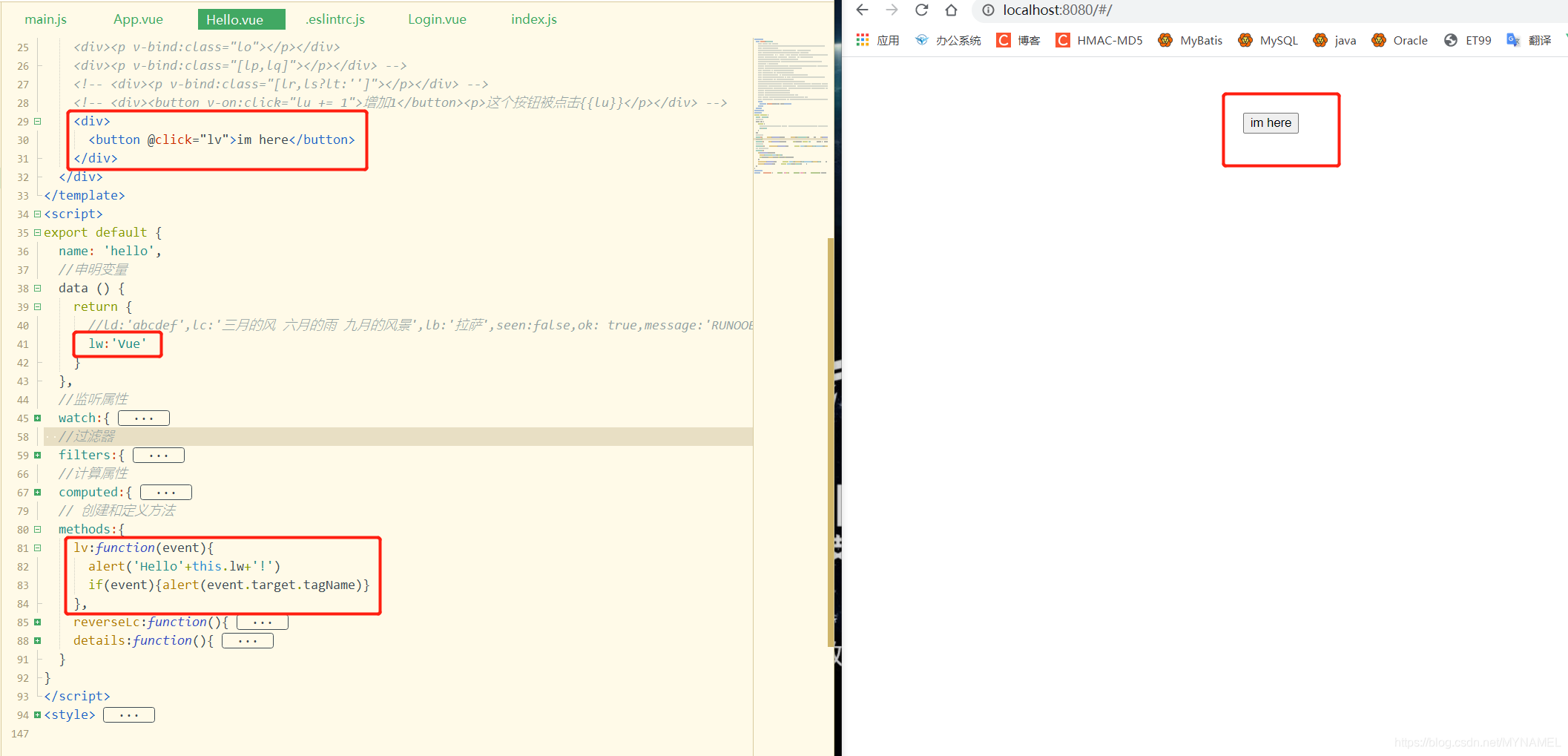This screenshot has width=1568, height=756.
Task: Click the 'im here' button
Action: point(1271,123)
